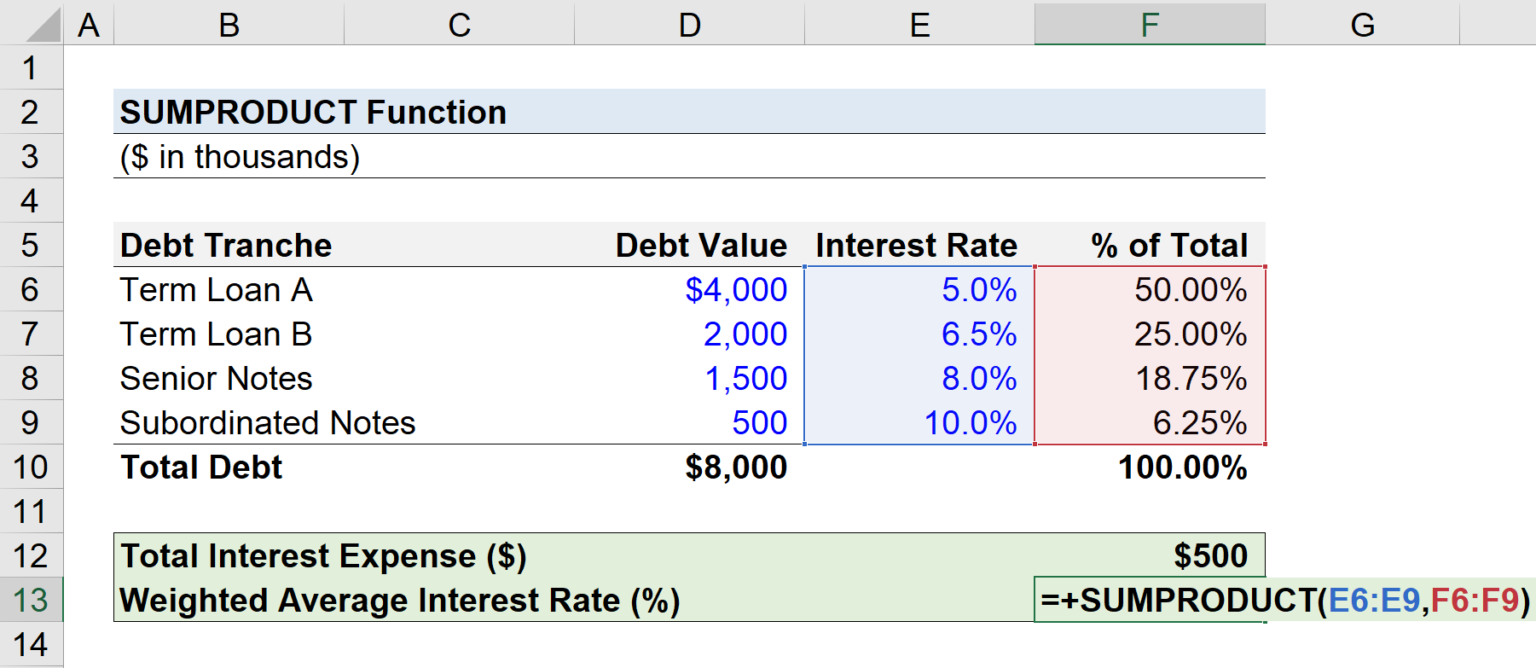Select the 100.00% total cell
This screenshot has width=1536, height=668.
(1150, 467)
